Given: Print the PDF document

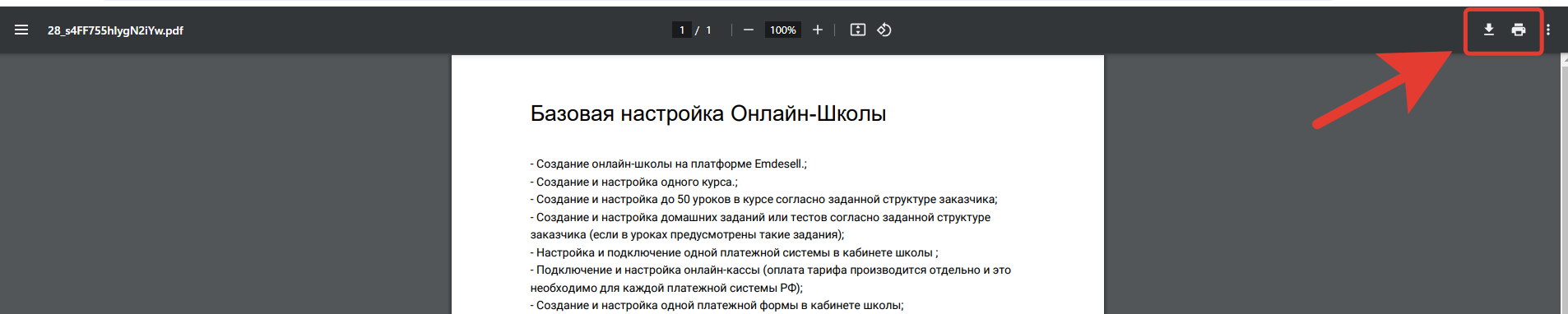Looking at the screenshot, I should [1519, 30].
